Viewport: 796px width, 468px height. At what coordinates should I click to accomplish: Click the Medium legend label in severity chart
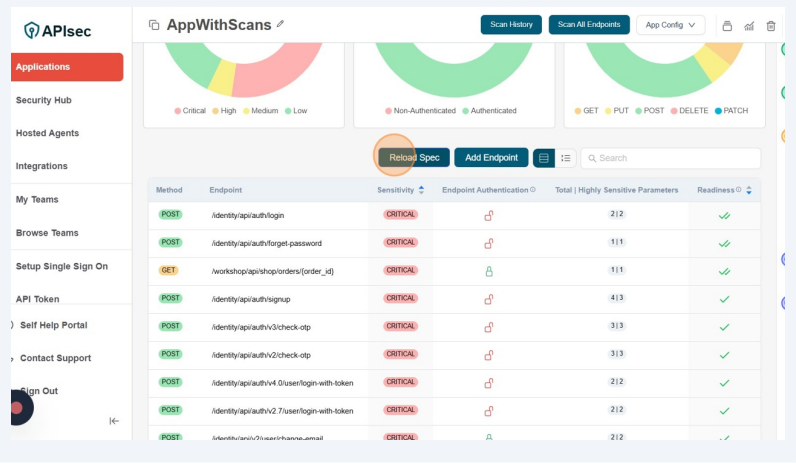264,111
